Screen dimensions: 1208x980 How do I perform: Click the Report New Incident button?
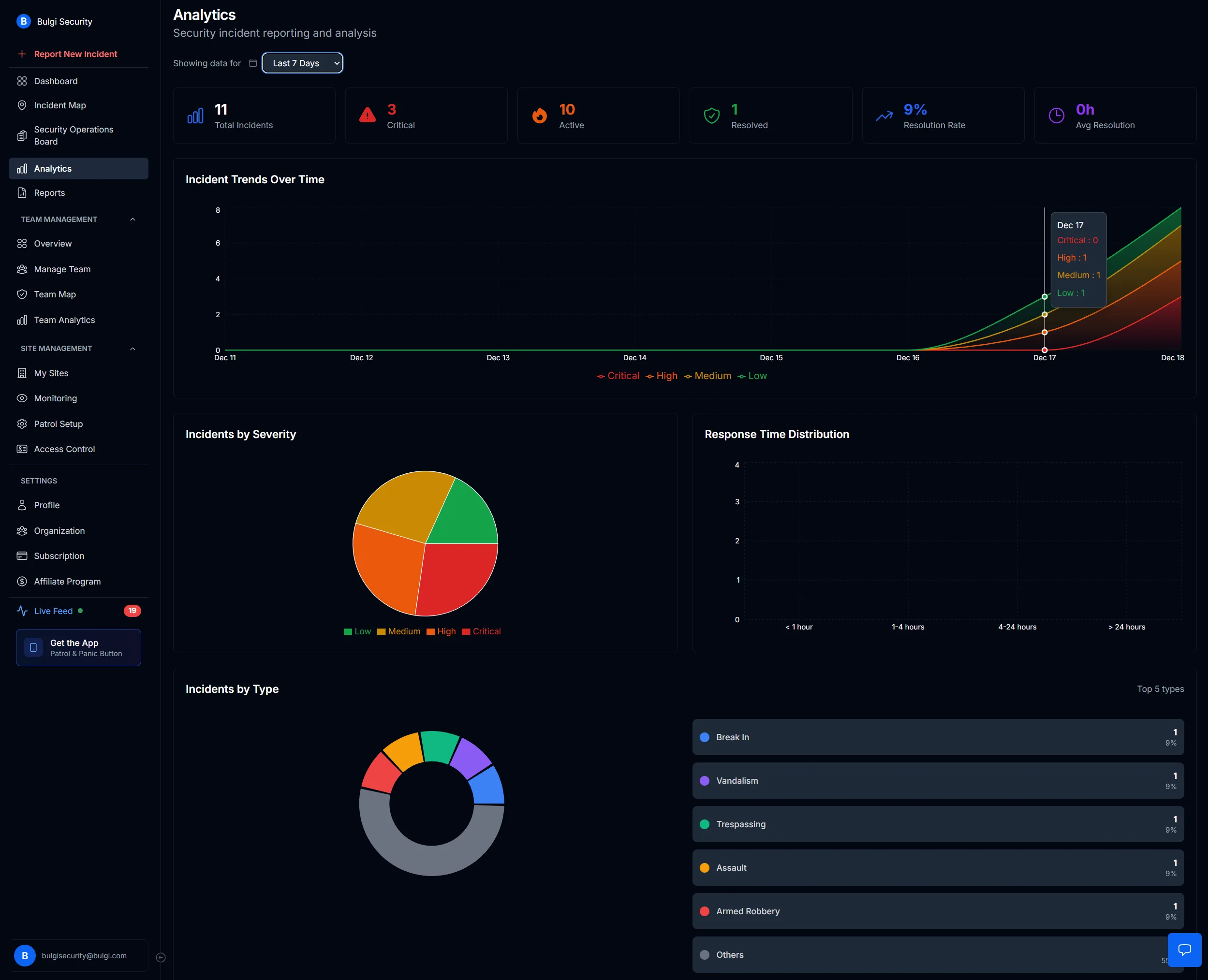tap(74, 54)
